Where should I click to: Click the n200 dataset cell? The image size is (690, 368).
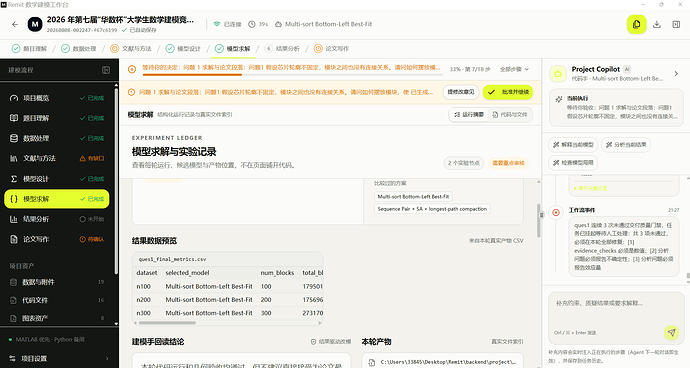[143, 300]
